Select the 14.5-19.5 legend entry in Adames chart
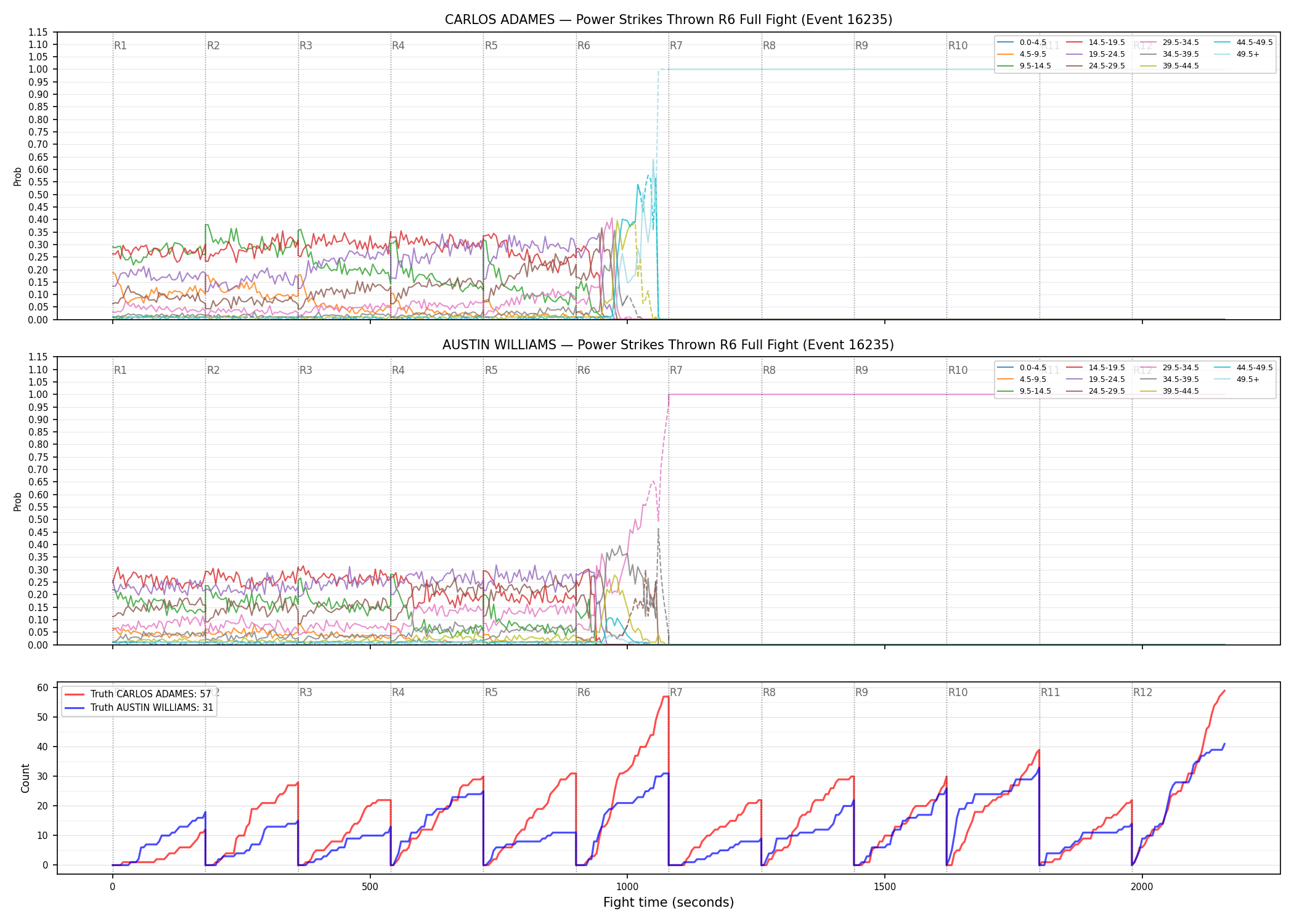Image resolution: width=1294 pixels, height=924 pixels. 1095,43
